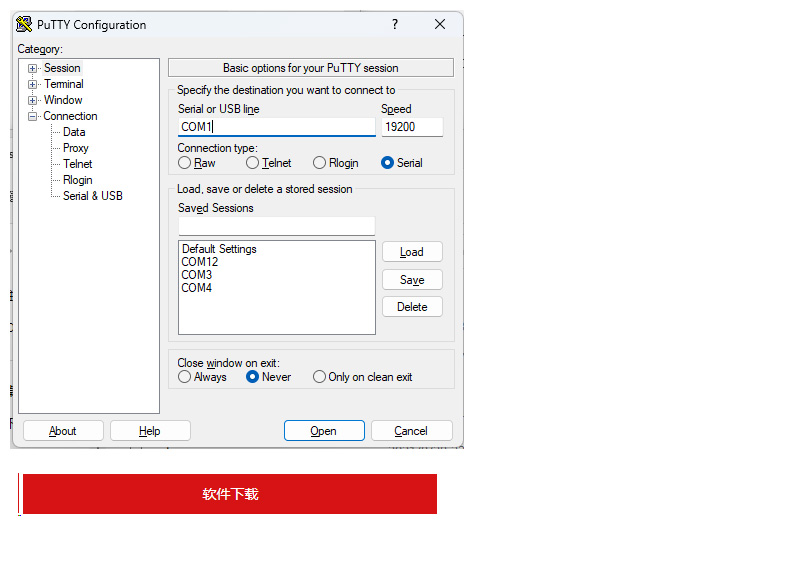Select Connection category in tree
The width and height of the screenshot is (785, 570).
pyautogui.click(x=70, y=116)
